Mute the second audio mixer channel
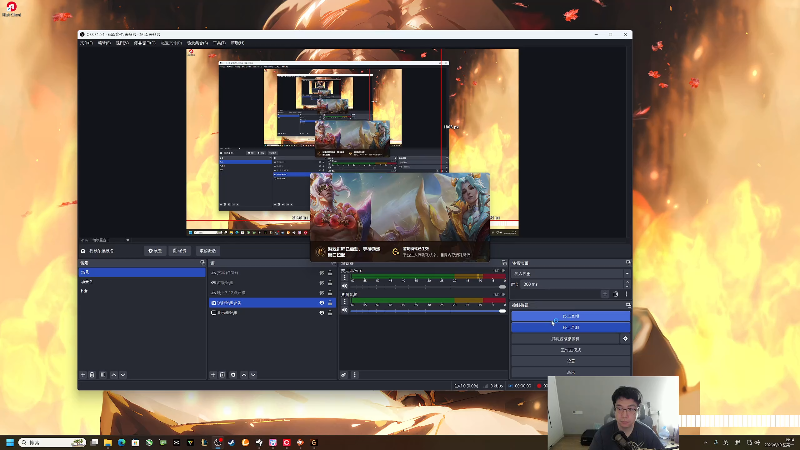Image resolution: width=800 pixels, height=450 pixels. 344,310
